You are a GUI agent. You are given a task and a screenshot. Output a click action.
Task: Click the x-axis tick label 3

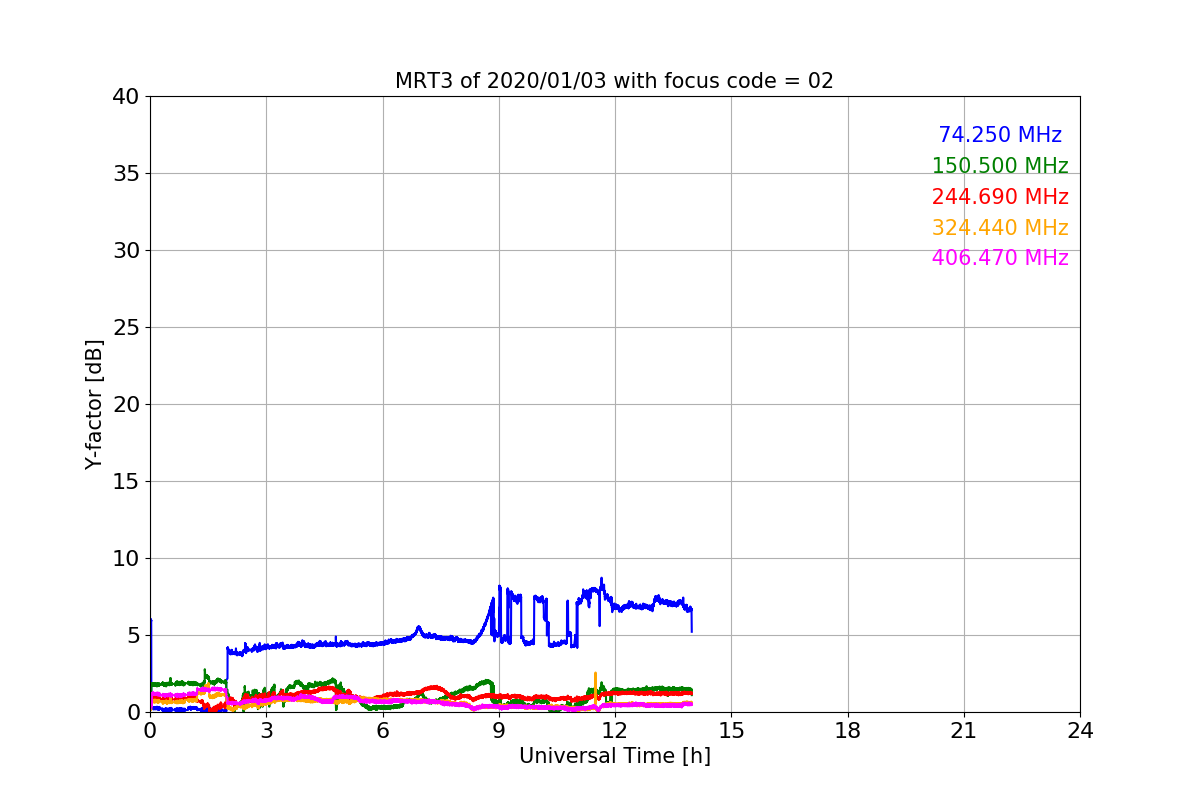tap(266, 731)
